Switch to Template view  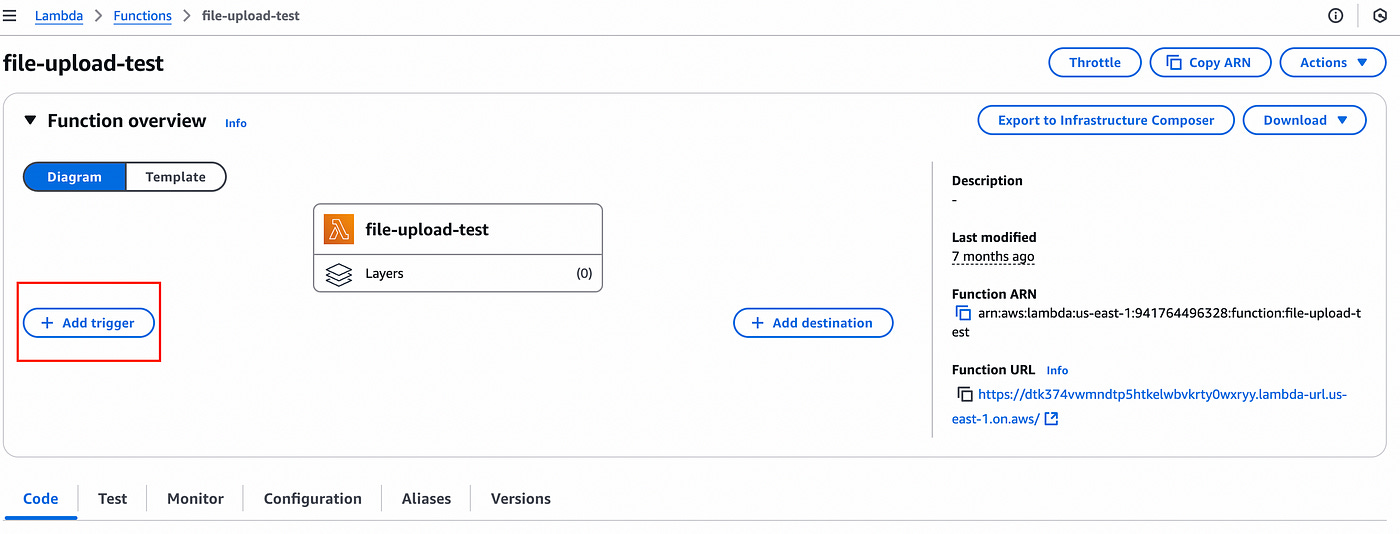tap(175, 177)
